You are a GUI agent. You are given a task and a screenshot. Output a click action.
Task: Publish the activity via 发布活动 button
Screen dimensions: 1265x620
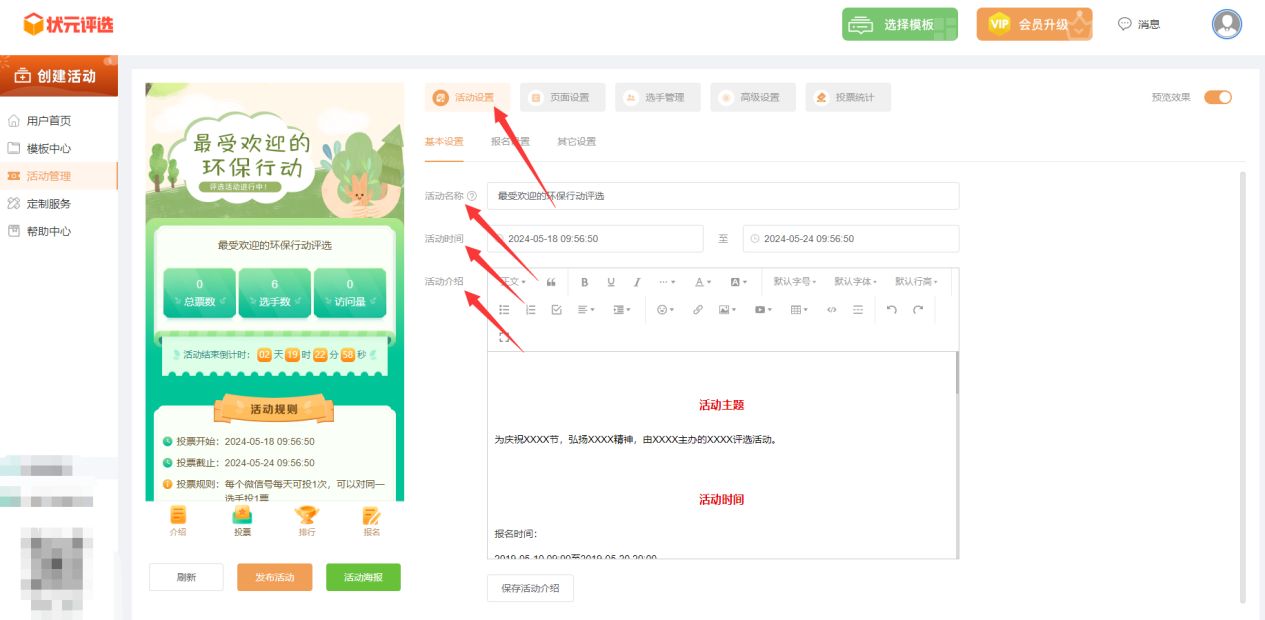click(274, 577)
